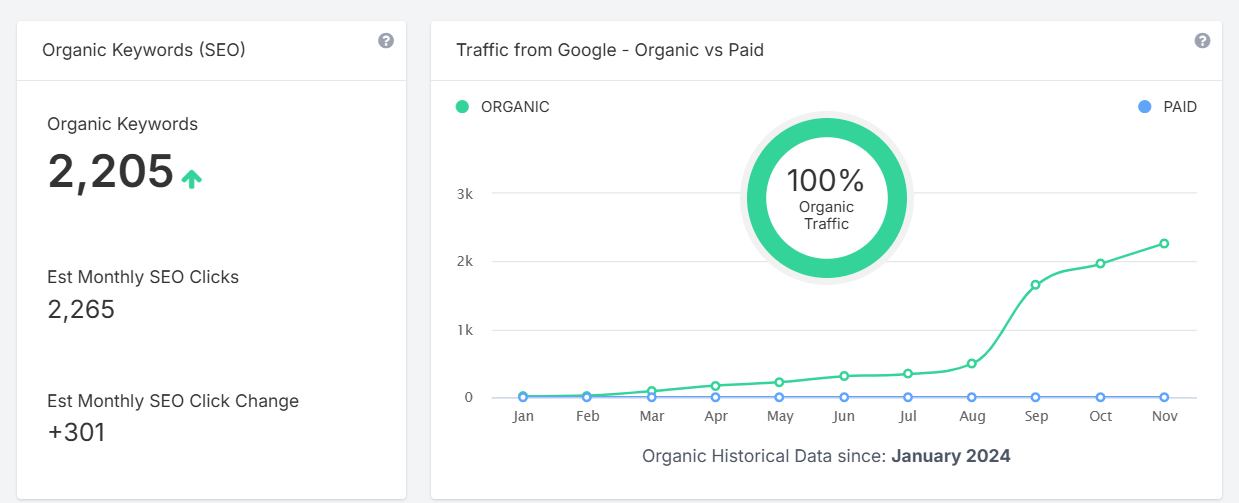This screenshot has width=1239, height=503.
Task: Select the Nov organic data point
Action: (1164, 243)
